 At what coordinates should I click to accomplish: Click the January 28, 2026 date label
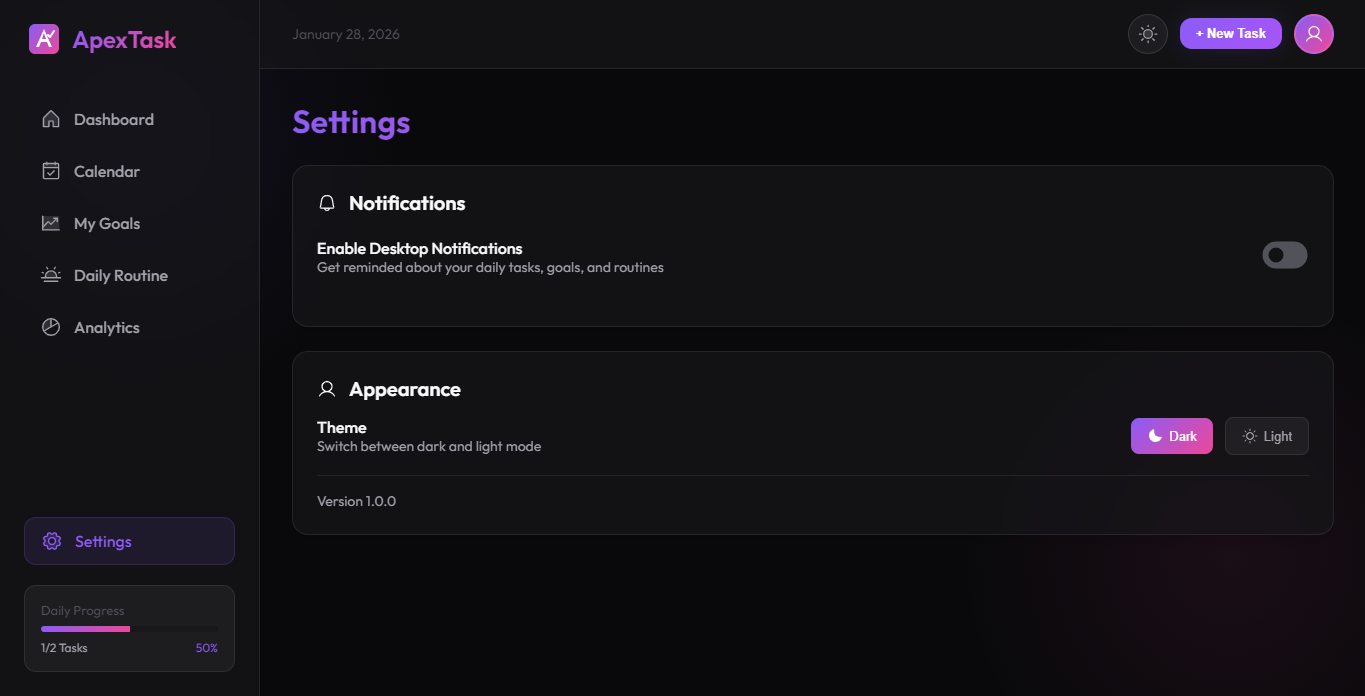(x=345, y=33)
